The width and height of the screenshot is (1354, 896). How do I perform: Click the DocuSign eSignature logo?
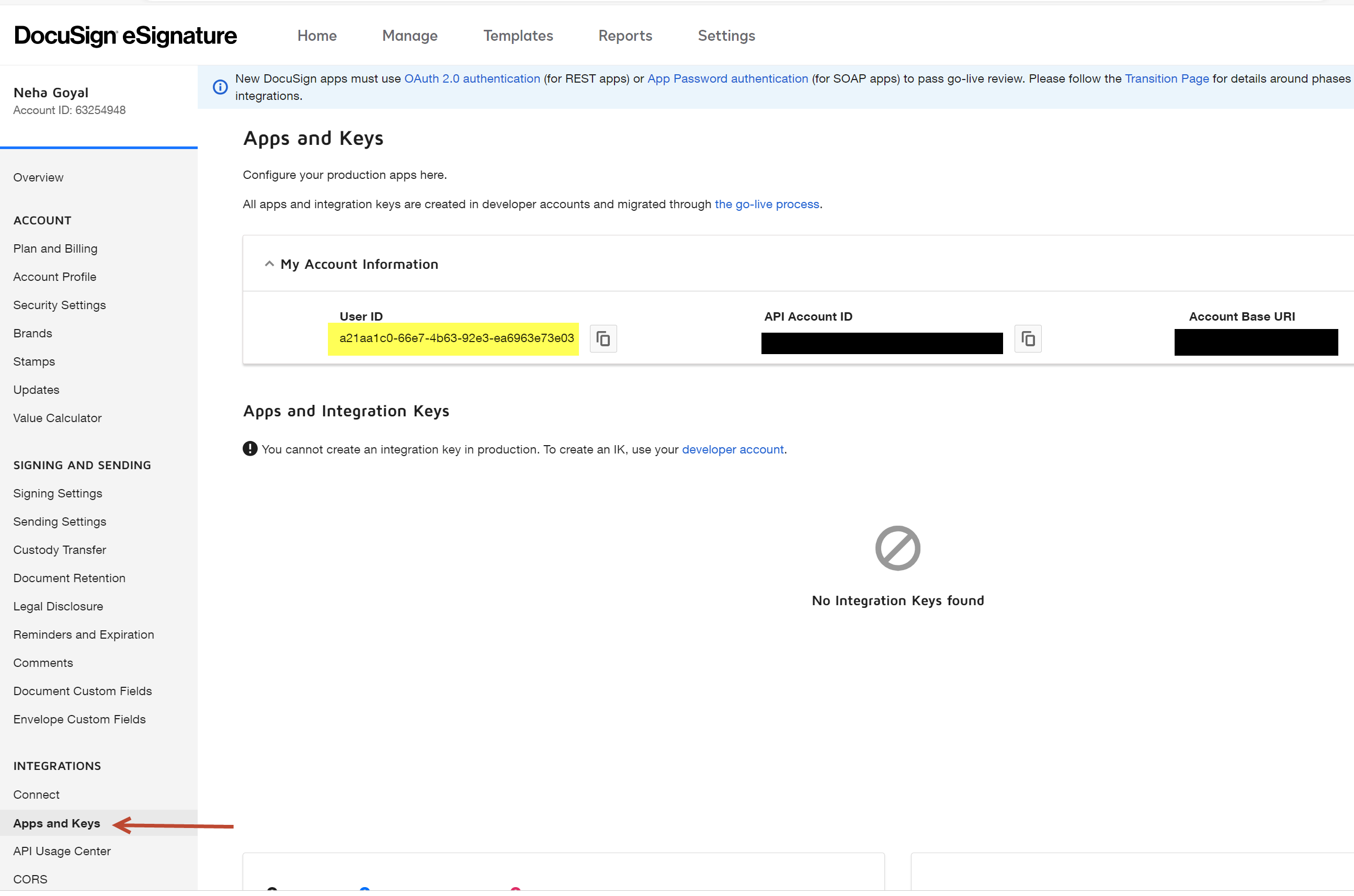pyautogui.click(x=125, y=35)
